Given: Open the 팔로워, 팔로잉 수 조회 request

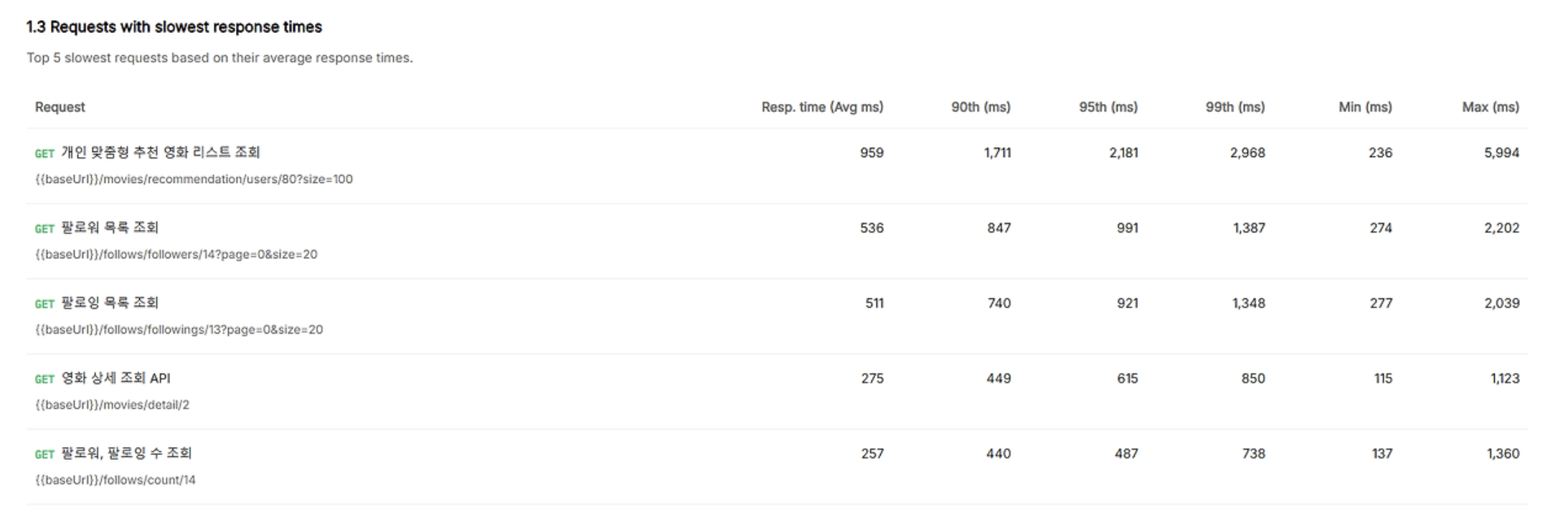Looking at the screenshot, I should click(x=126, y=453).
